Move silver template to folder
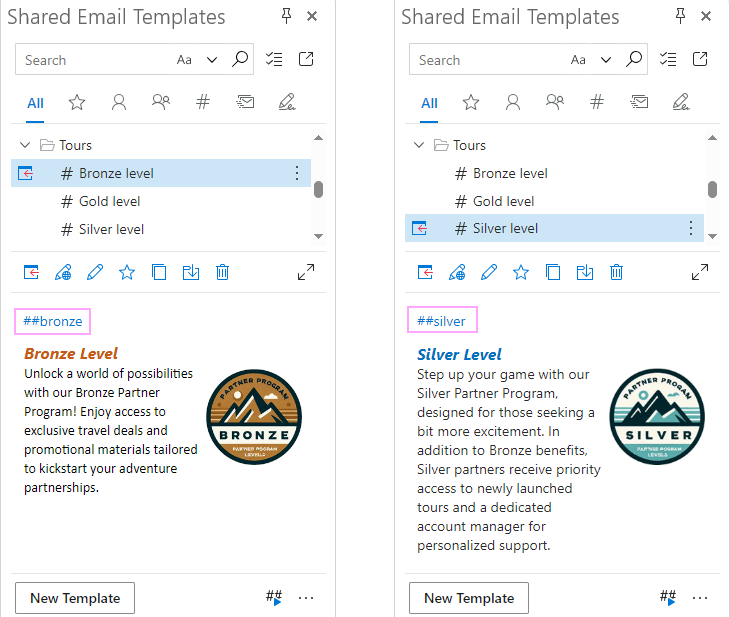The height and width of the screenshot is (617, 730). tap(585, 272)
